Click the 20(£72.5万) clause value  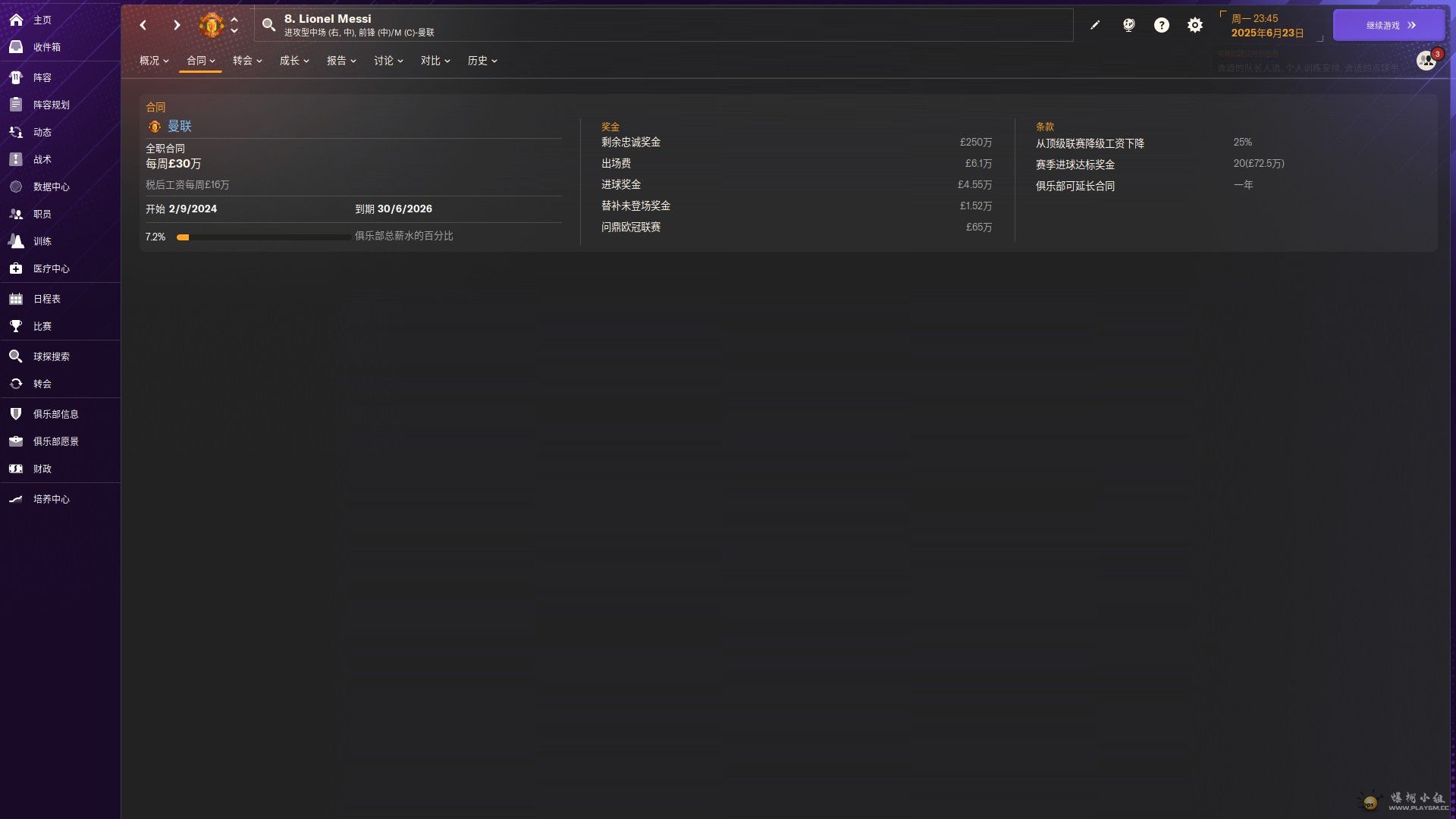[x=1259, y=164]
